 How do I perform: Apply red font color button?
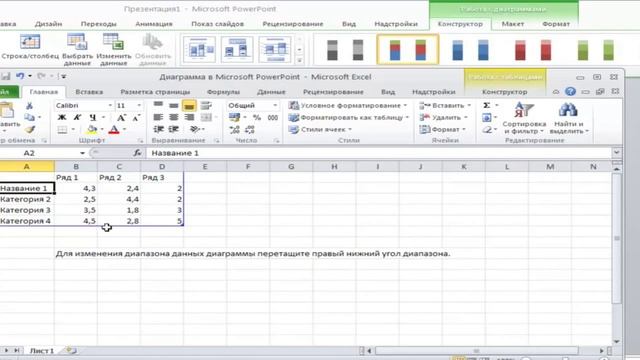[114, 130]
